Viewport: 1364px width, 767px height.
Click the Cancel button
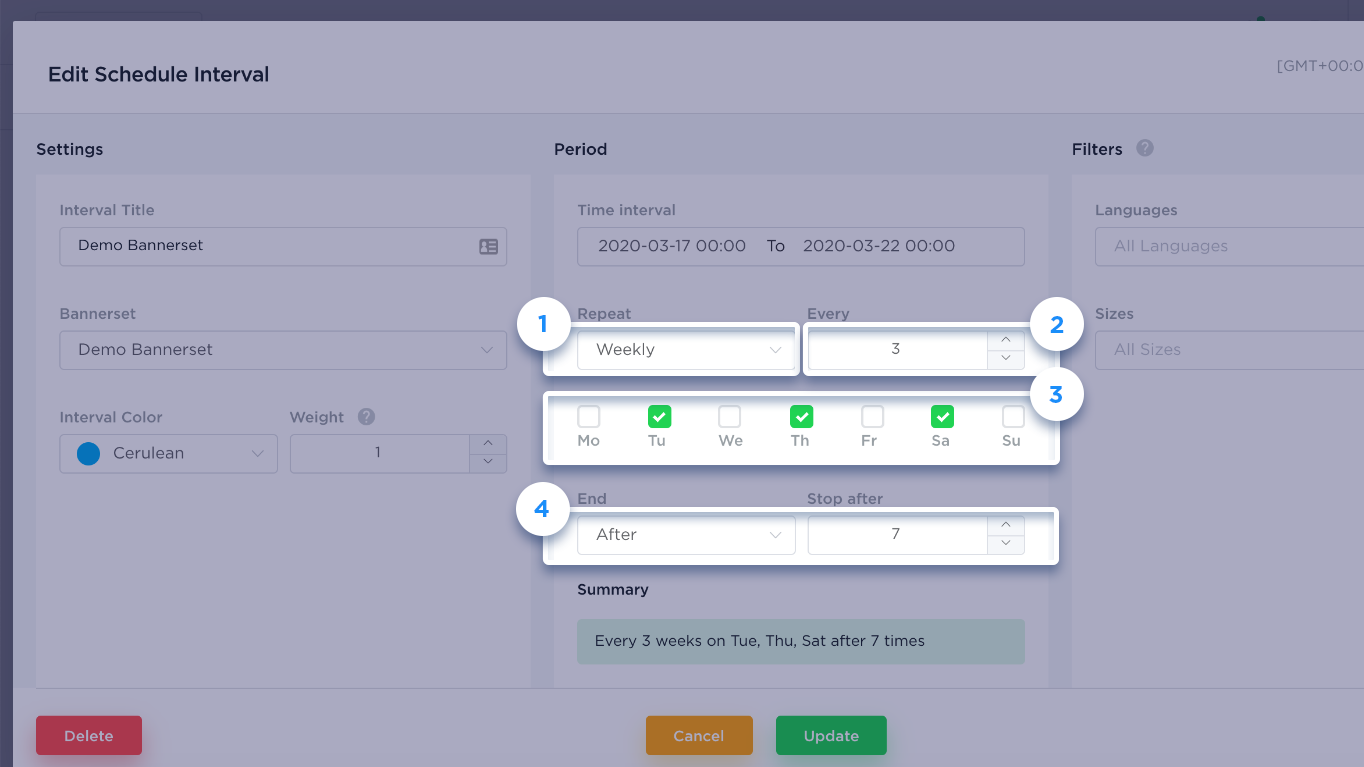point(699,736)
